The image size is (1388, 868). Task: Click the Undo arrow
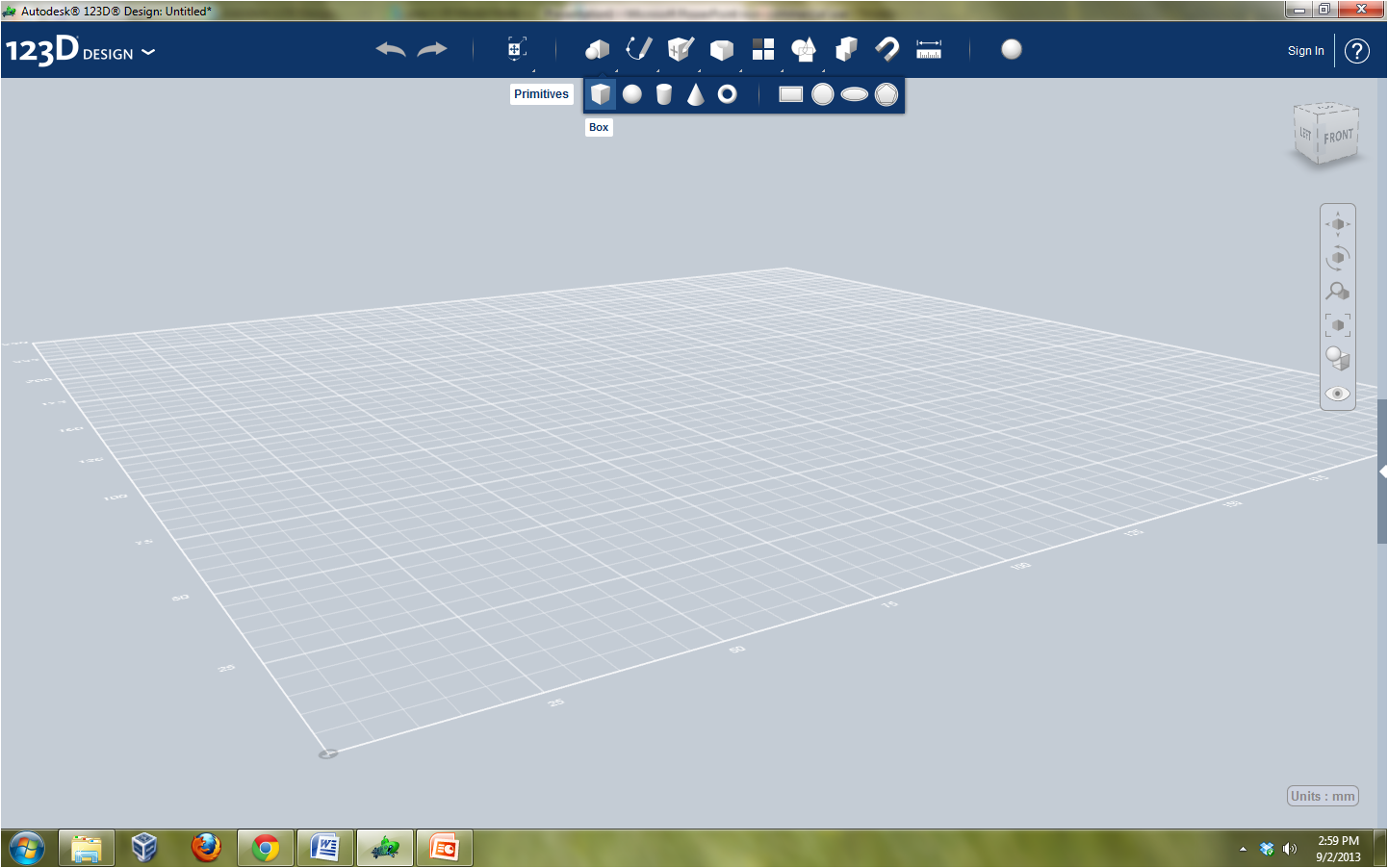tap(391, 49)
